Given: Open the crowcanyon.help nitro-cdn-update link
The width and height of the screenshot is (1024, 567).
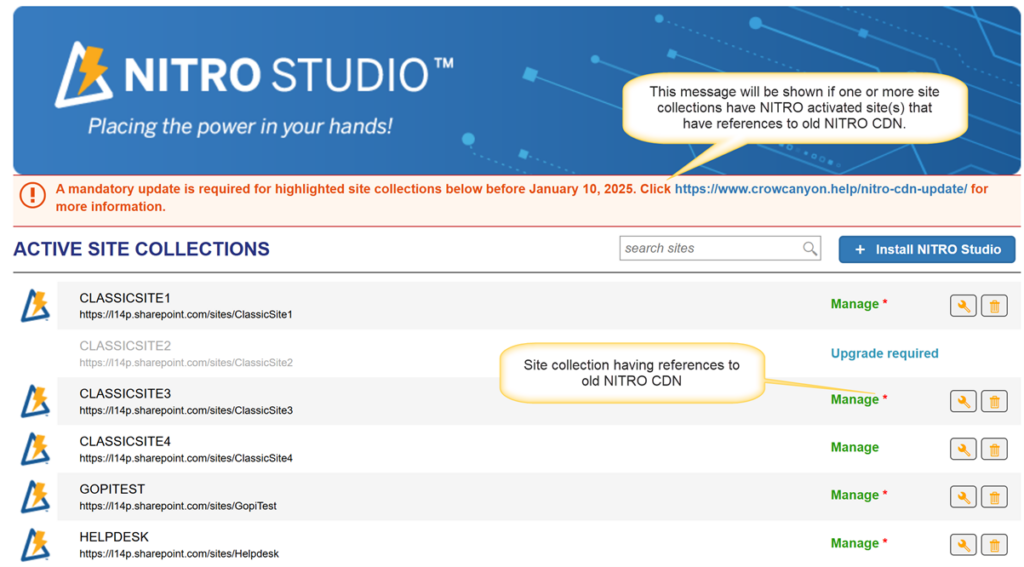Looking at the screenshot, I should click(820, 189).
